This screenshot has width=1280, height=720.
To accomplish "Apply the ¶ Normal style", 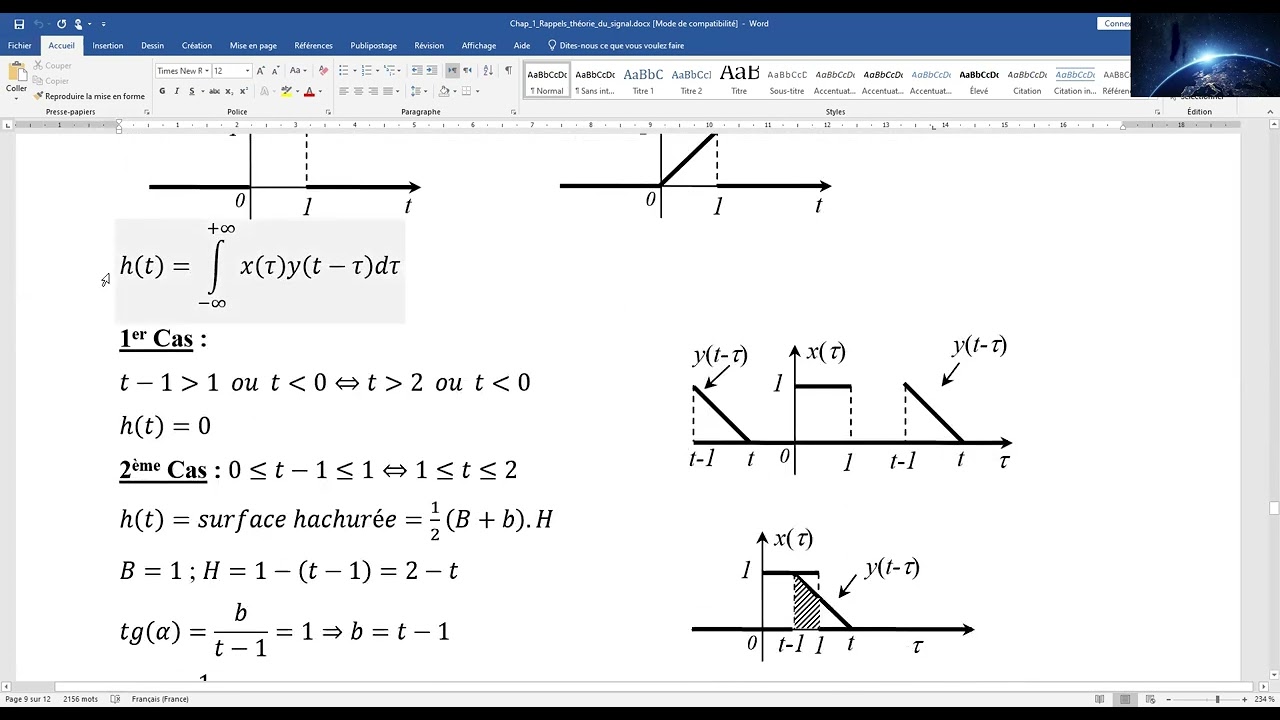I will (547, 80).
